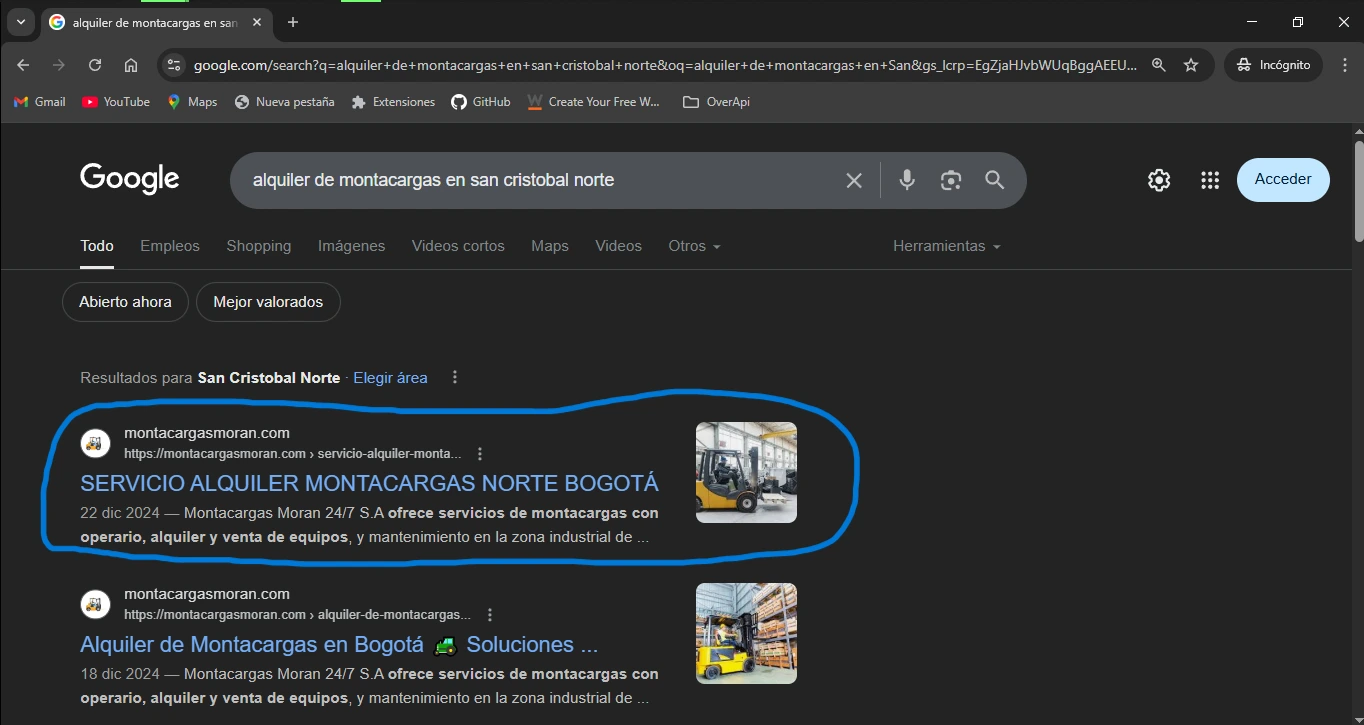Open the Maps bookmark
Image resolution: width=1364 pixels, height=725 pixels.
pyautogui.click(x=192, y=102)
